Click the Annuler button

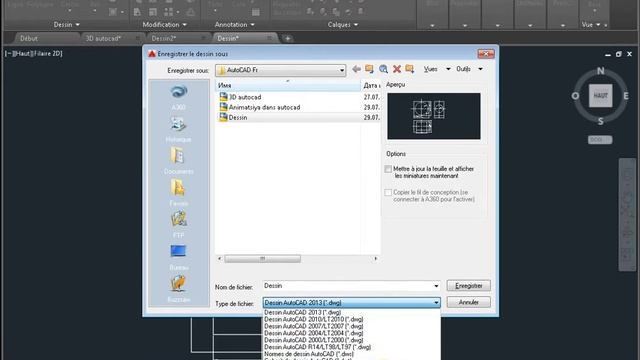(x=469, y=302)
